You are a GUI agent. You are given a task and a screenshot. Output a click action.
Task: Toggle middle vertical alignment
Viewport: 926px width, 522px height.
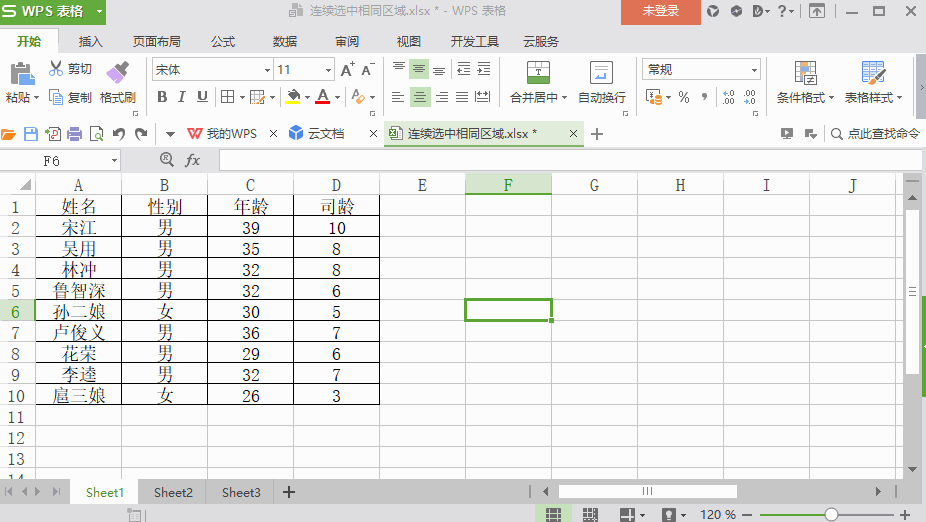point(419,69)
